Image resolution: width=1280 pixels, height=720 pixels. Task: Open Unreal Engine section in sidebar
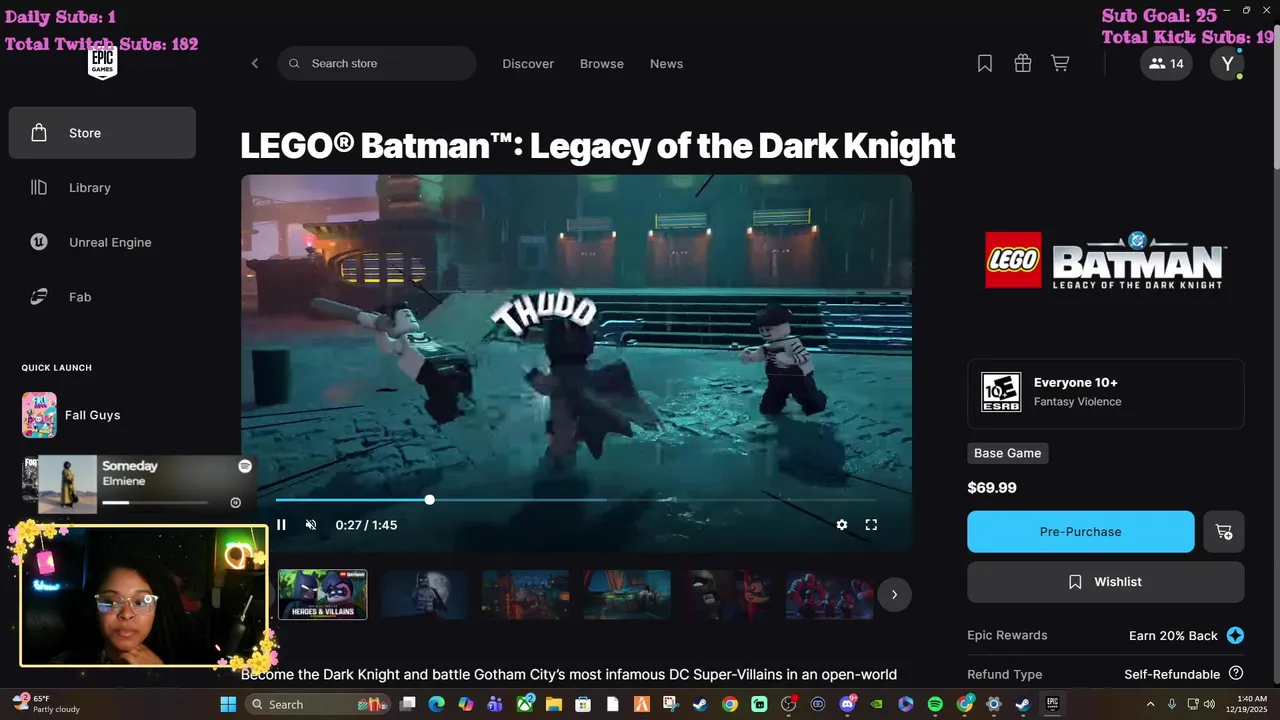point(102,242)
